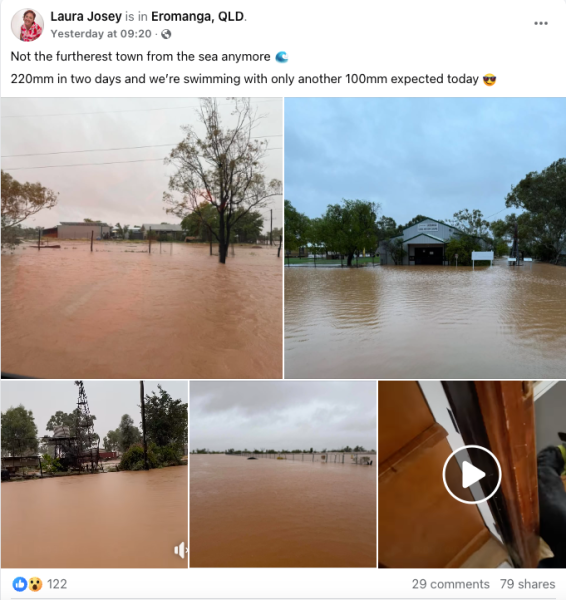
Task: Open the wide flooded plain fence photo
Action: point(283,474)
